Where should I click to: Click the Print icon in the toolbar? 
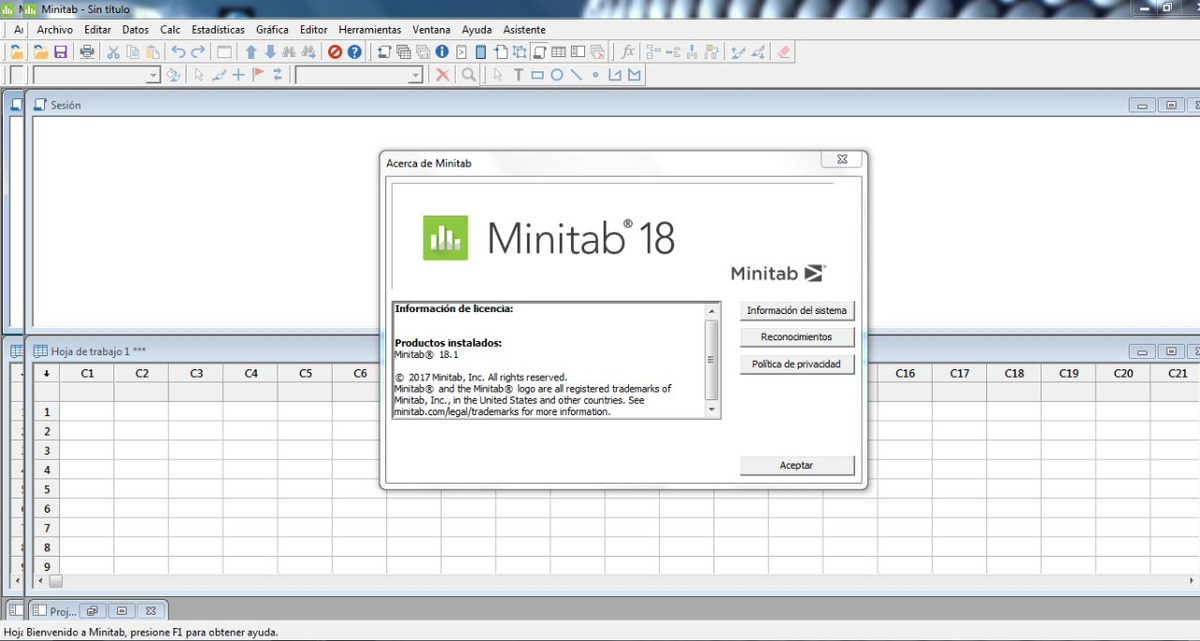click(87, 52)
